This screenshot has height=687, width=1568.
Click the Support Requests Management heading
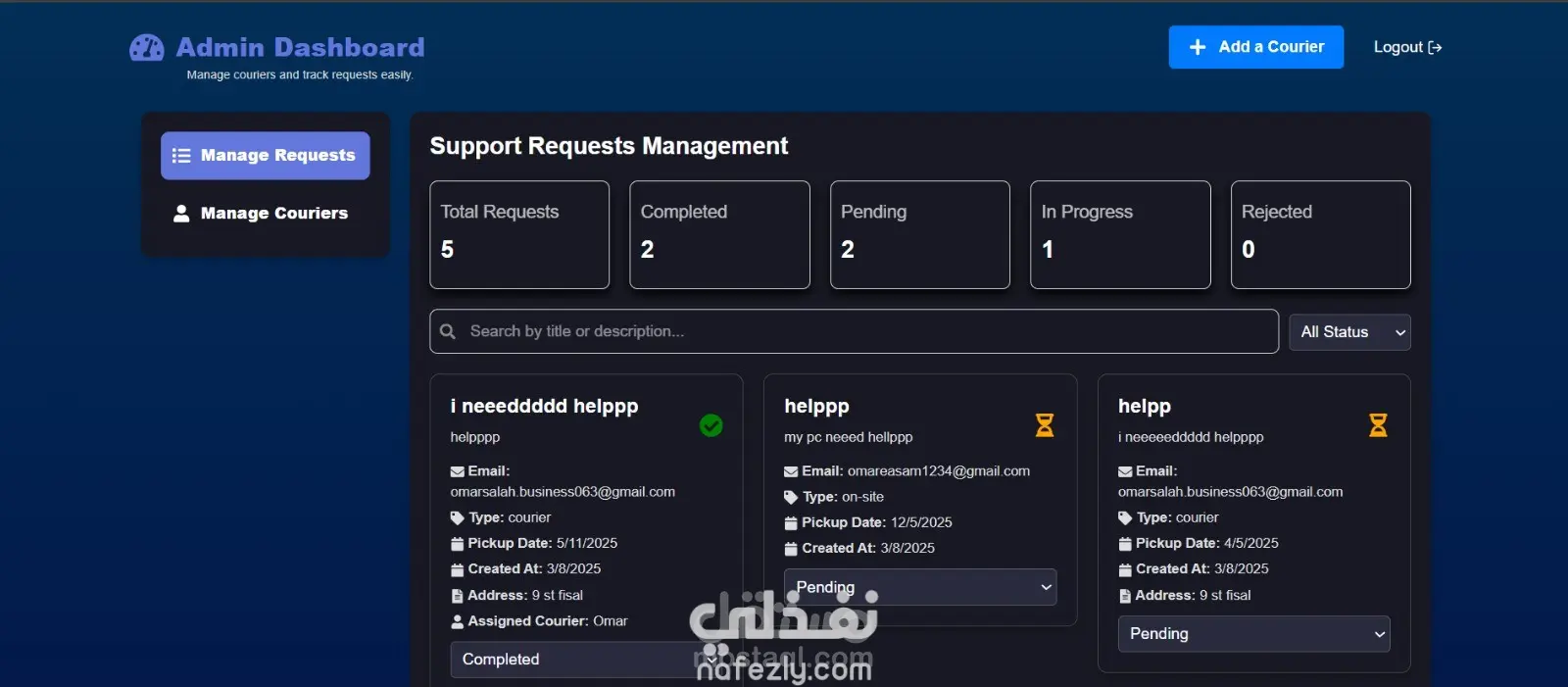click(609, 146)
